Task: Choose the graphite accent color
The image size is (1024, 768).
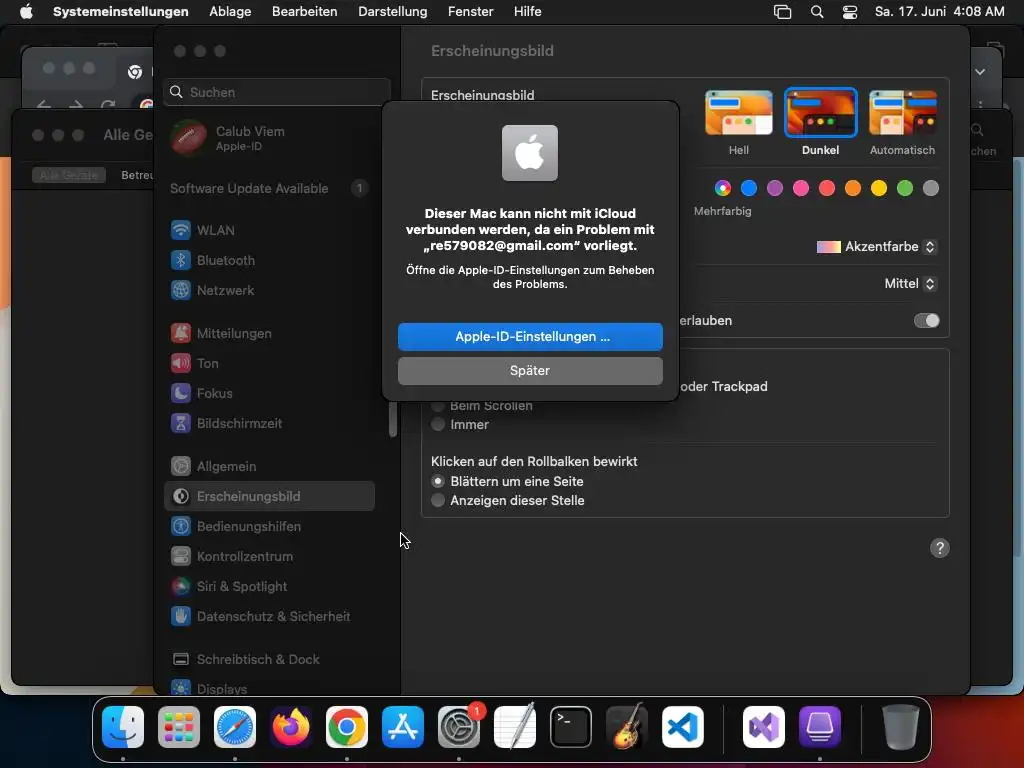Action: [931, 189]
